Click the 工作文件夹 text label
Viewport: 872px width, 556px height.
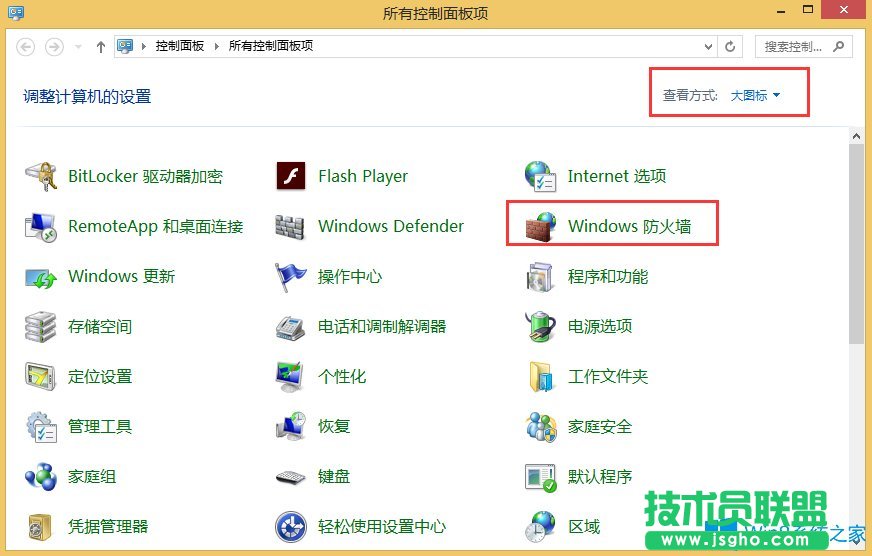(608, 376)
